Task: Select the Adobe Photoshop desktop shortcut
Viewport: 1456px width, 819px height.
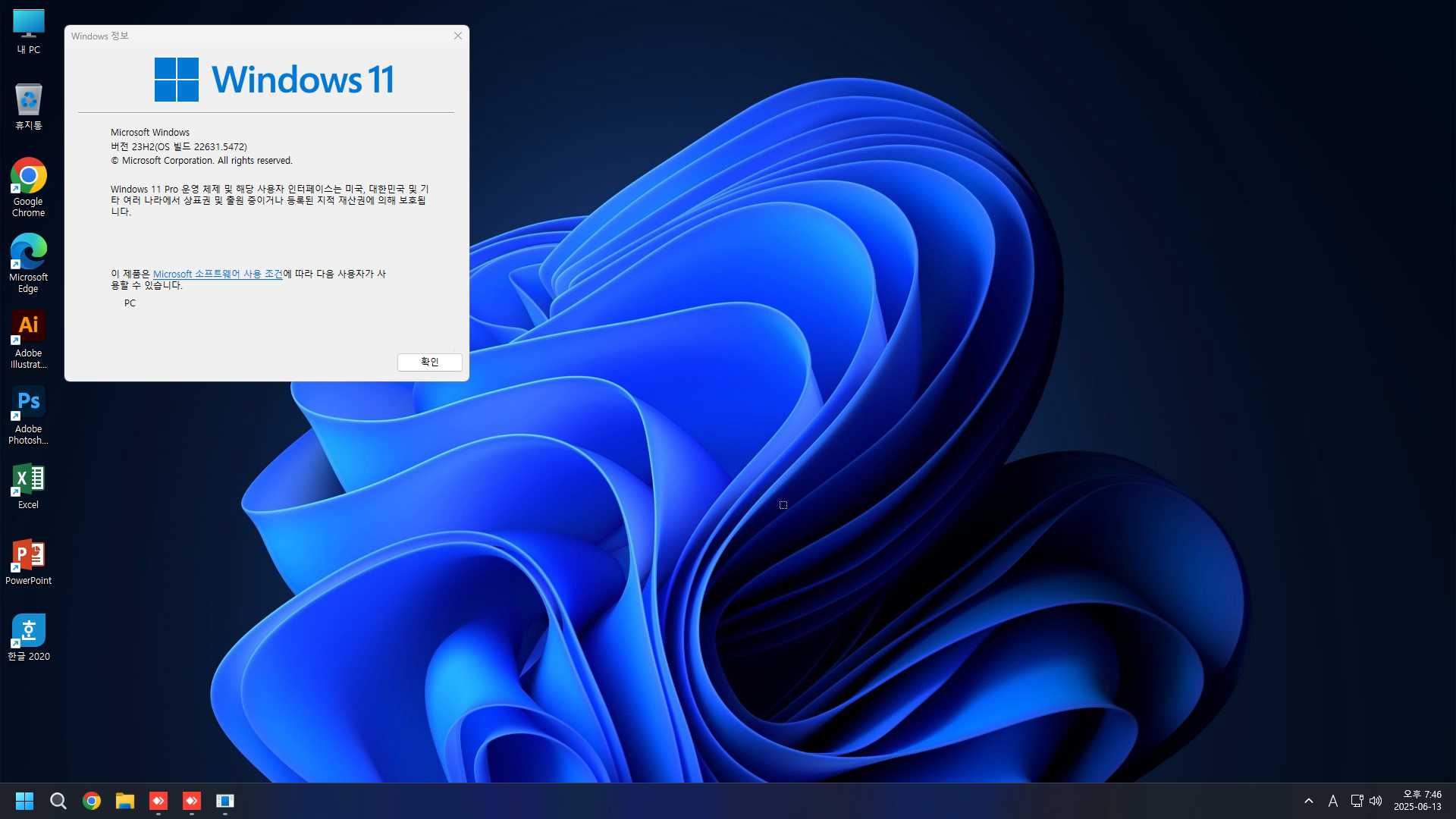Action: point(28,413)
